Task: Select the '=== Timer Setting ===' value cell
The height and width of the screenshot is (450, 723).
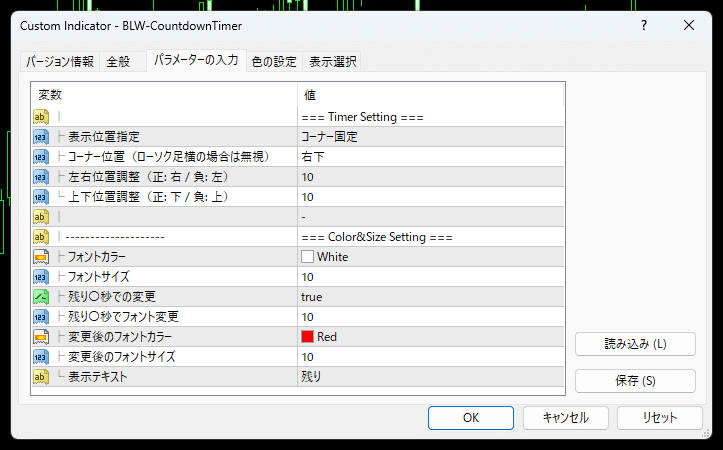Action: (x=431, y=117)
